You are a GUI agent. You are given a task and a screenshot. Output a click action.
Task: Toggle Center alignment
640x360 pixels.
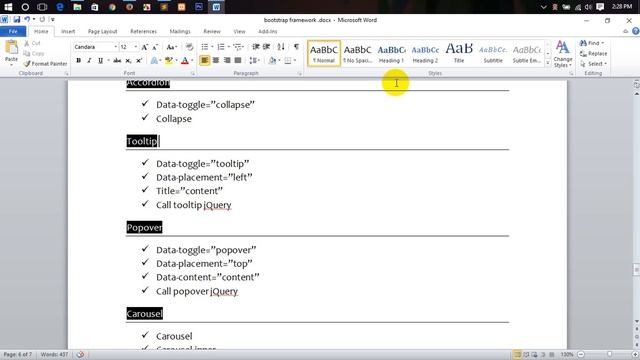pos(216,61)
